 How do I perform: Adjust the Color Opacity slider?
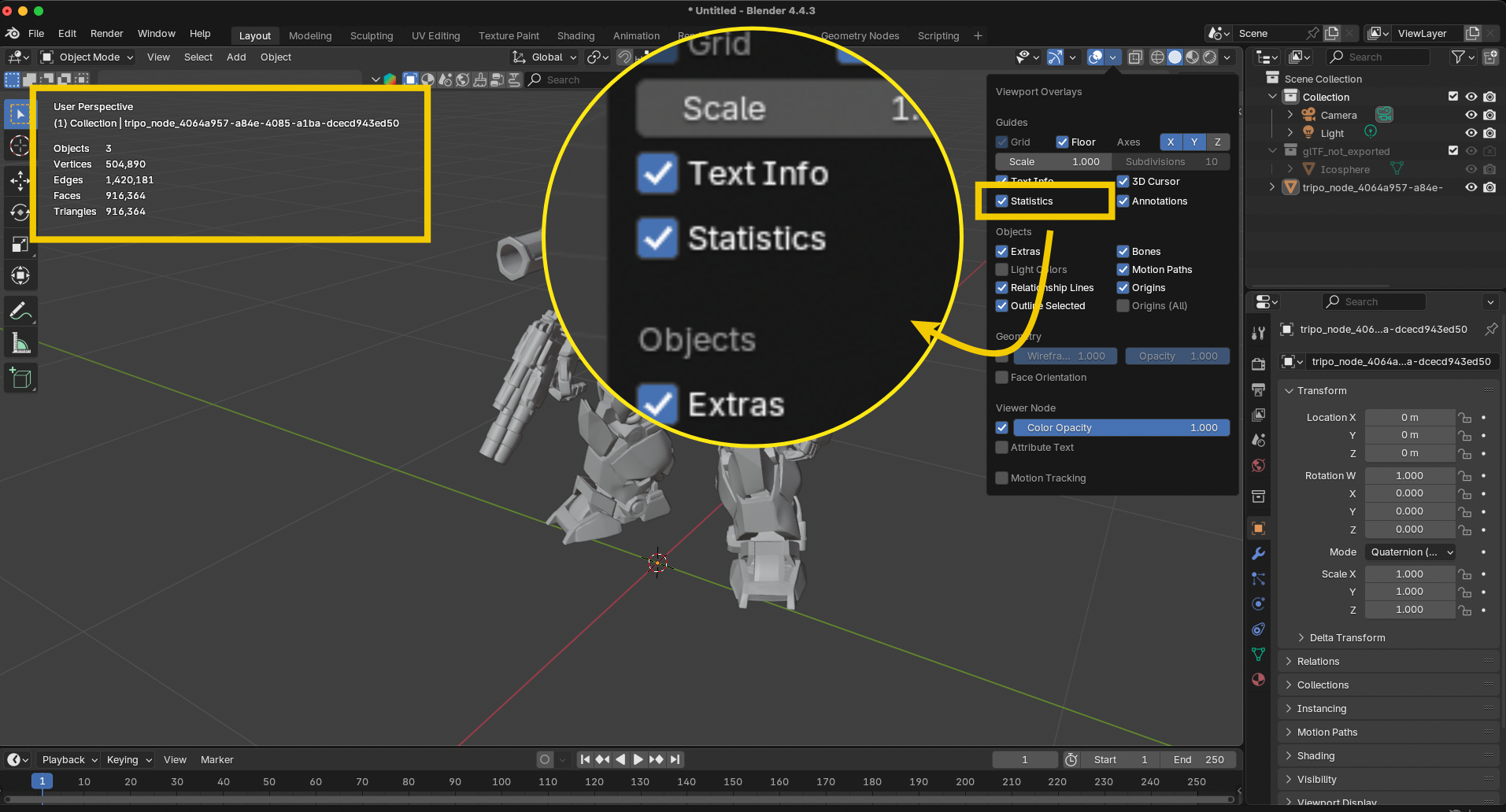[x=1121, y=428]
